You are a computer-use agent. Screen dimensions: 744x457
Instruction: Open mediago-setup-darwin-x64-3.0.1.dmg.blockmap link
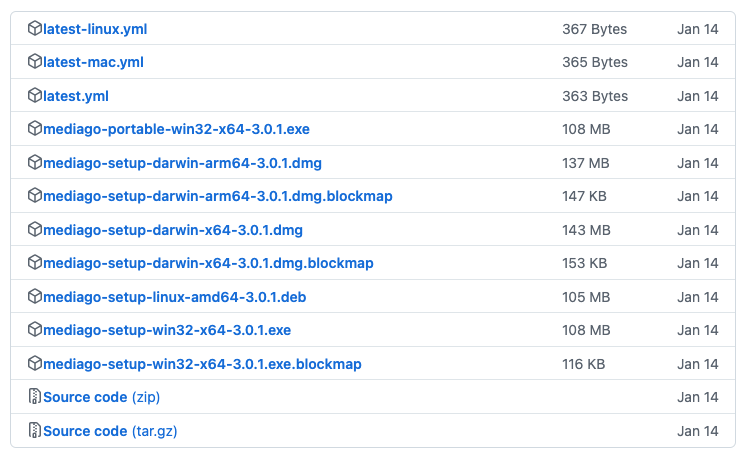tap(208, 263)
